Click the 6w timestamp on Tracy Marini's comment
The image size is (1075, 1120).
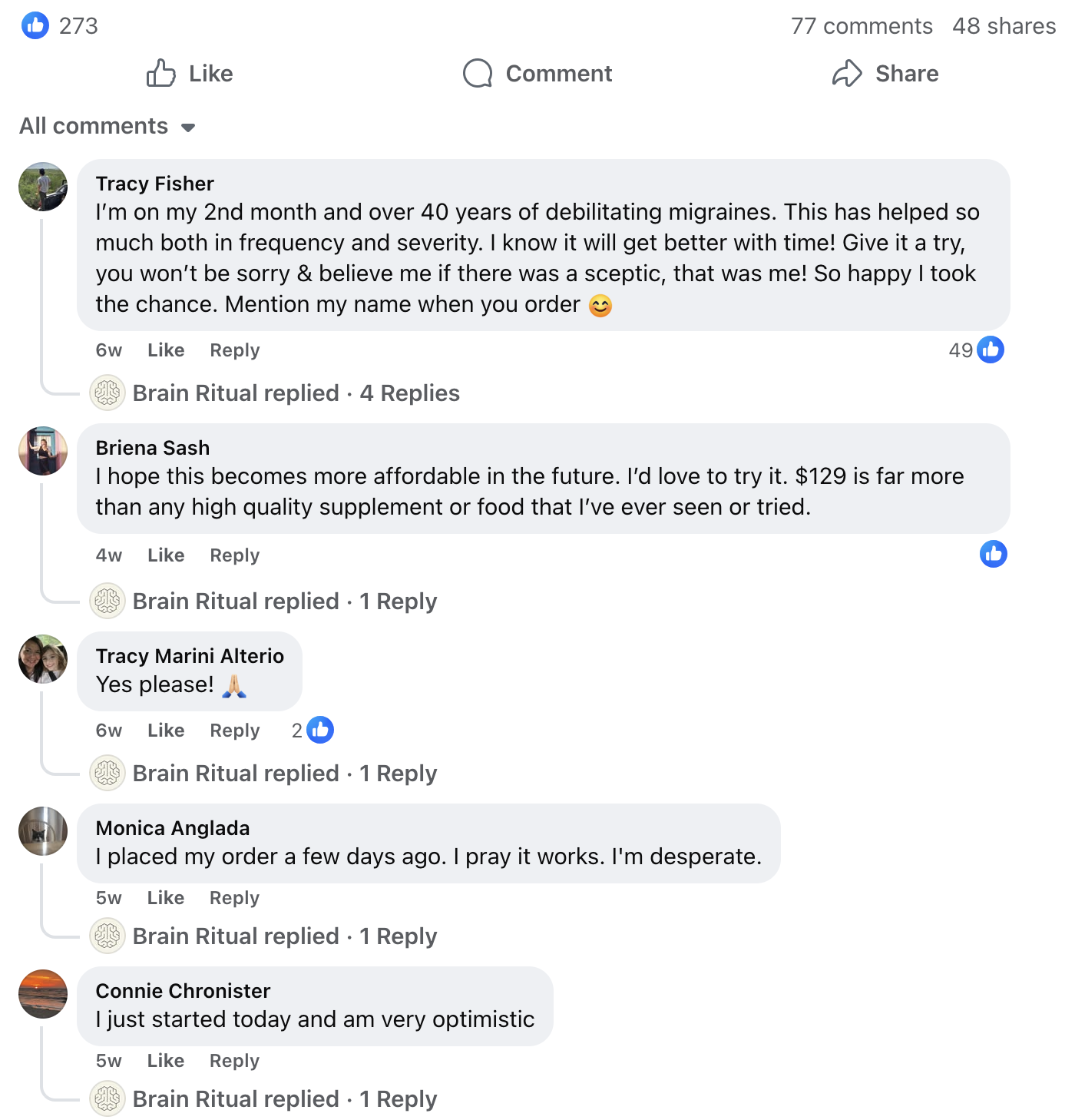(x=107, y=730)
